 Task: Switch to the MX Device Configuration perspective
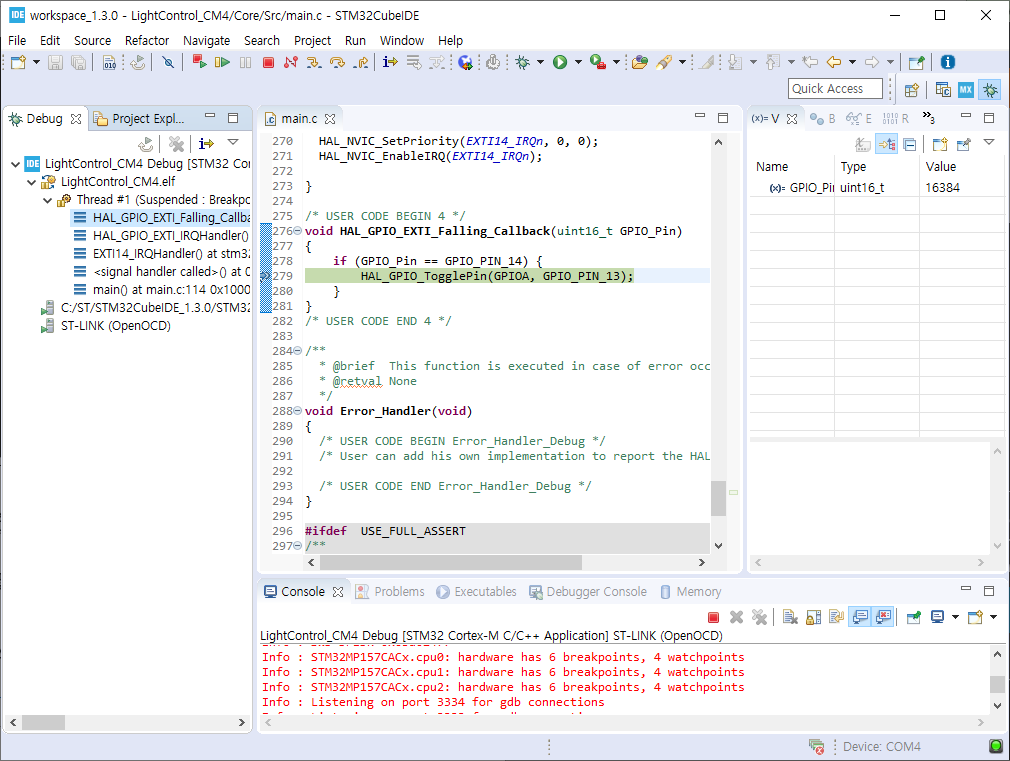[966, 90]
